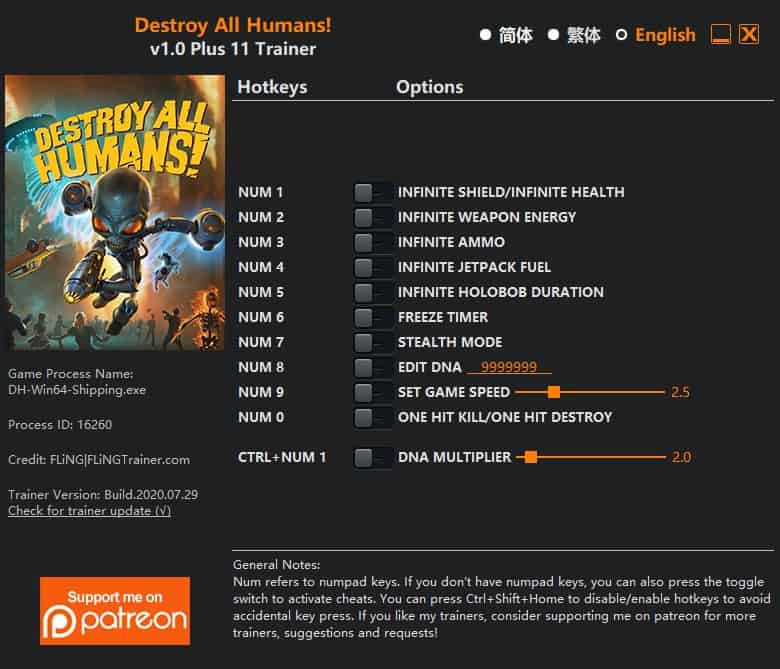780x669 pixels.
Task: Turn on Infinite Ammo switch
Action: (x=373, y=242)
